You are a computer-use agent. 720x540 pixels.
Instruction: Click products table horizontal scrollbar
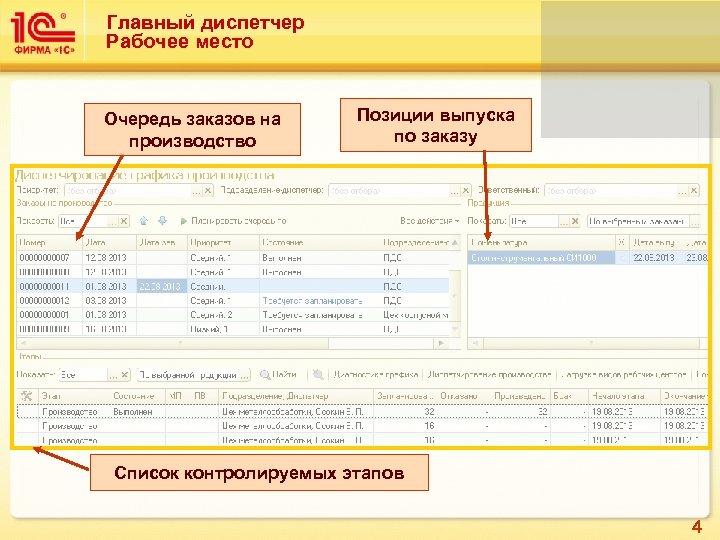tap(588, 343)
